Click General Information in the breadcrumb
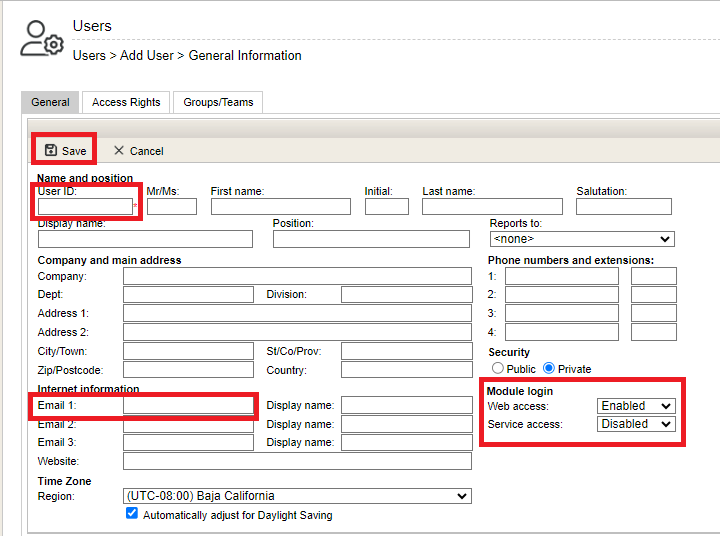720x536 pixels. click(245, 56)
